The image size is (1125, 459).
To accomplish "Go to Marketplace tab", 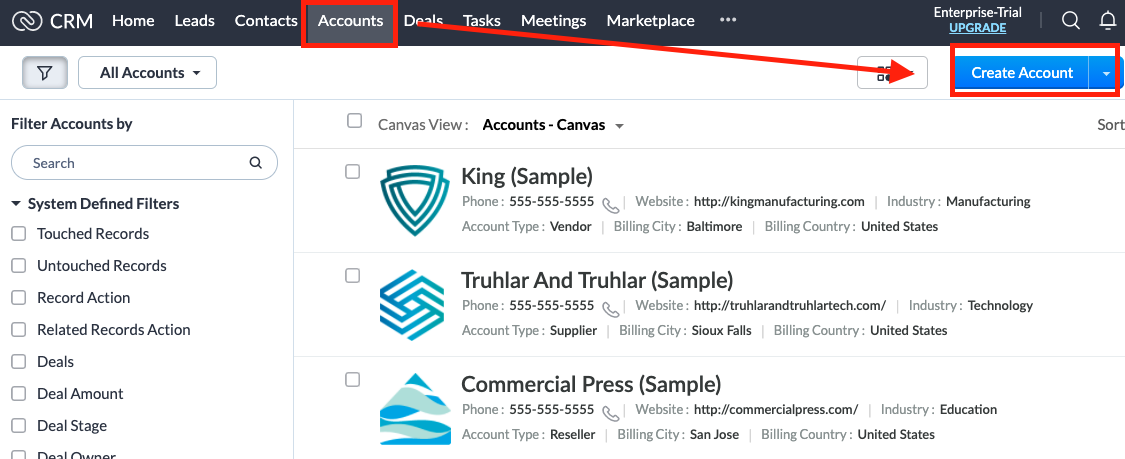I will pyautogui.click(x=651, y=21).
